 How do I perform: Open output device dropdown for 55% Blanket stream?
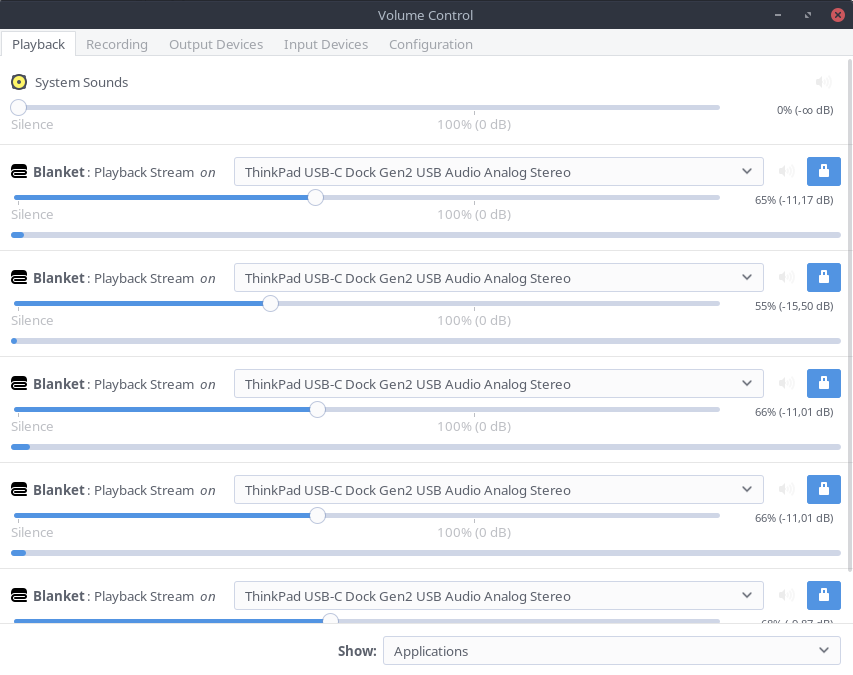point(498,278)
